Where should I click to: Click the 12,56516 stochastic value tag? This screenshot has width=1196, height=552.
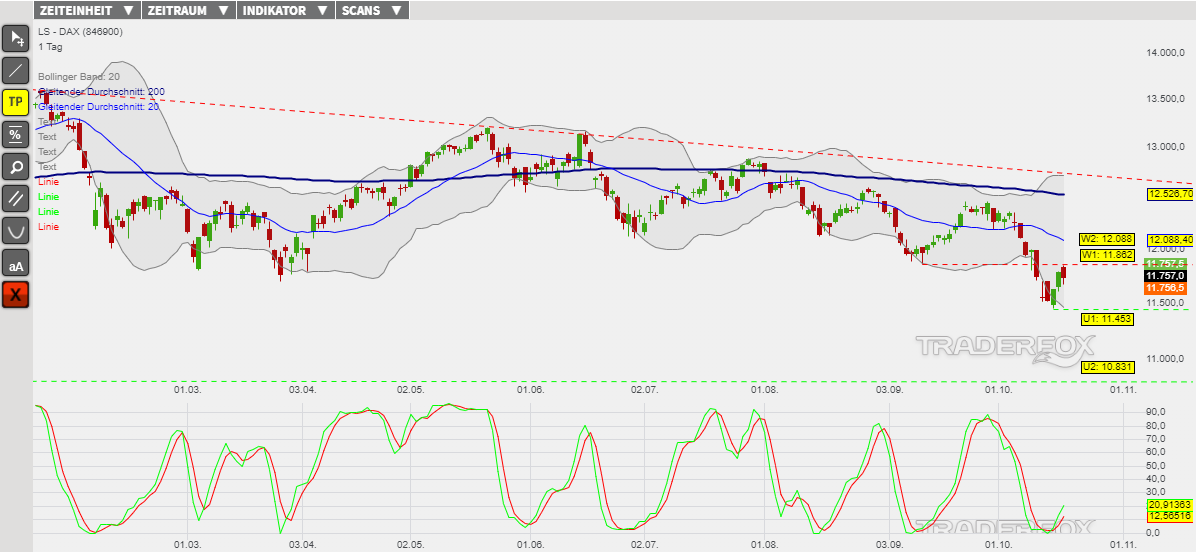coord(1168,517)
